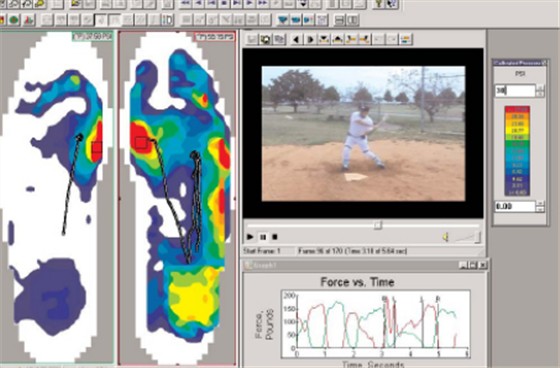Click the upper PSI value input field
560x368 pixels.
[x=515, y=91]
